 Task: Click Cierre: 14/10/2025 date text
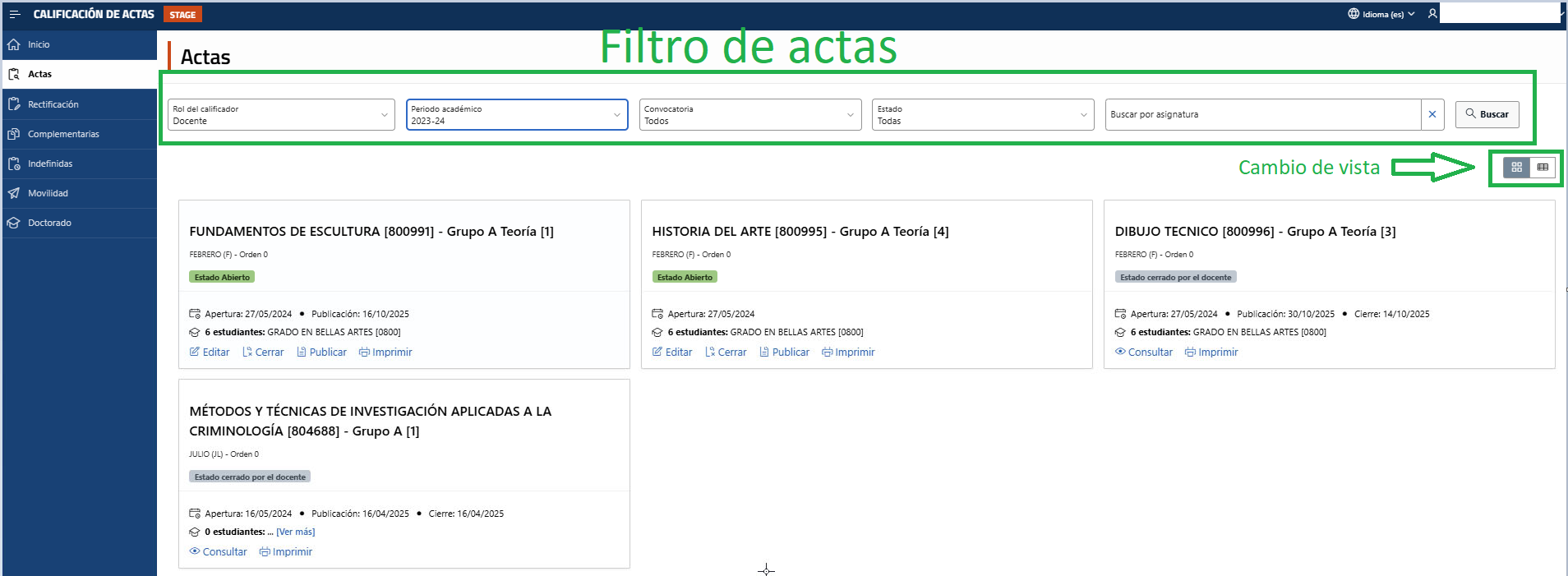tap(1392, 314)
